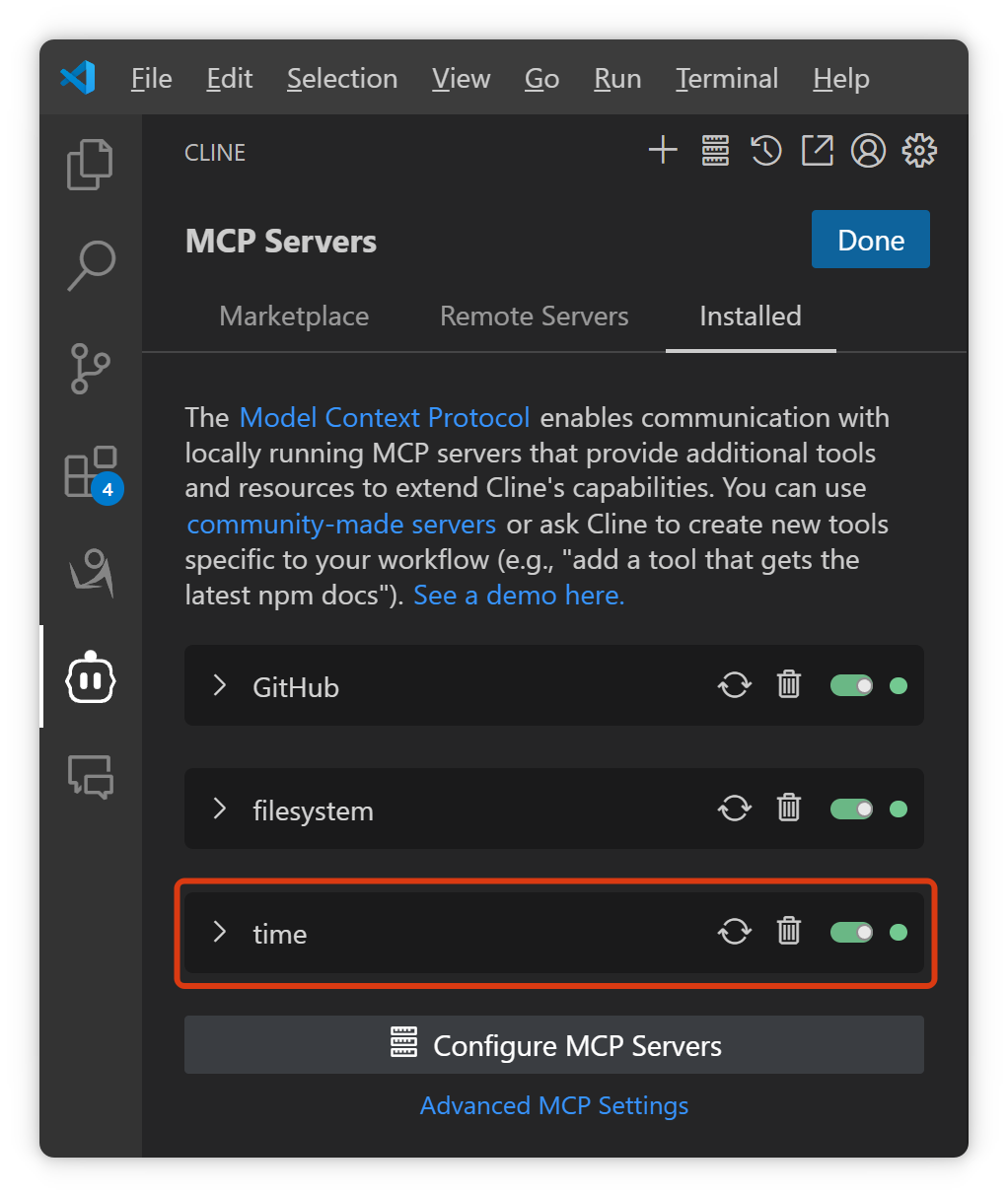Restart the GitHub MCP server
1008x1197 pixels.
[734, 685]
